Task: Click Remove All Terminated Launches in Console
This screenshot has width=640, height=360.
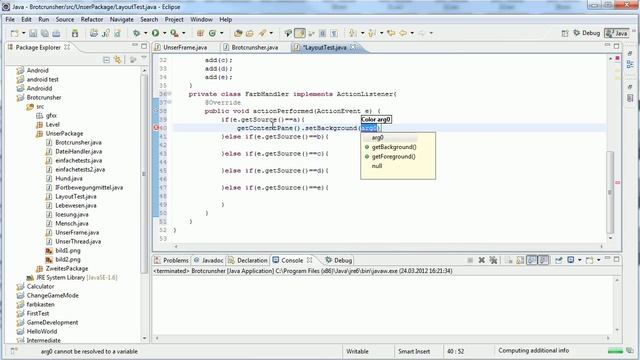Action: (493, 260)
